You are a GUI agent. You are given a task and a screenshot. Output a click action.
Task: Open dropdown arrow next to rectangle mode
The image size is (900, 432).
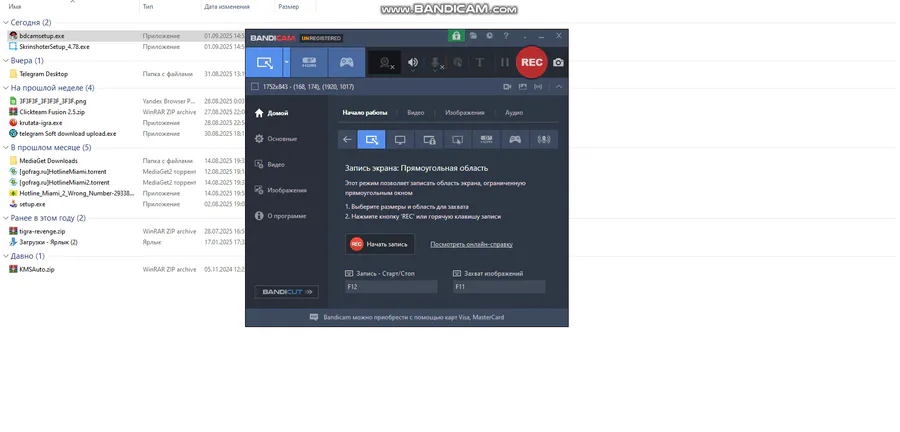pyautogui.click(x=286, y=63)
